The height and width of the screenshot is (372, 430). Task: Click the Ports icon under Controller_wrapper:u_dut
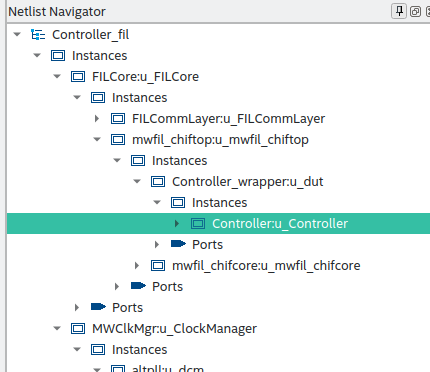178,244
